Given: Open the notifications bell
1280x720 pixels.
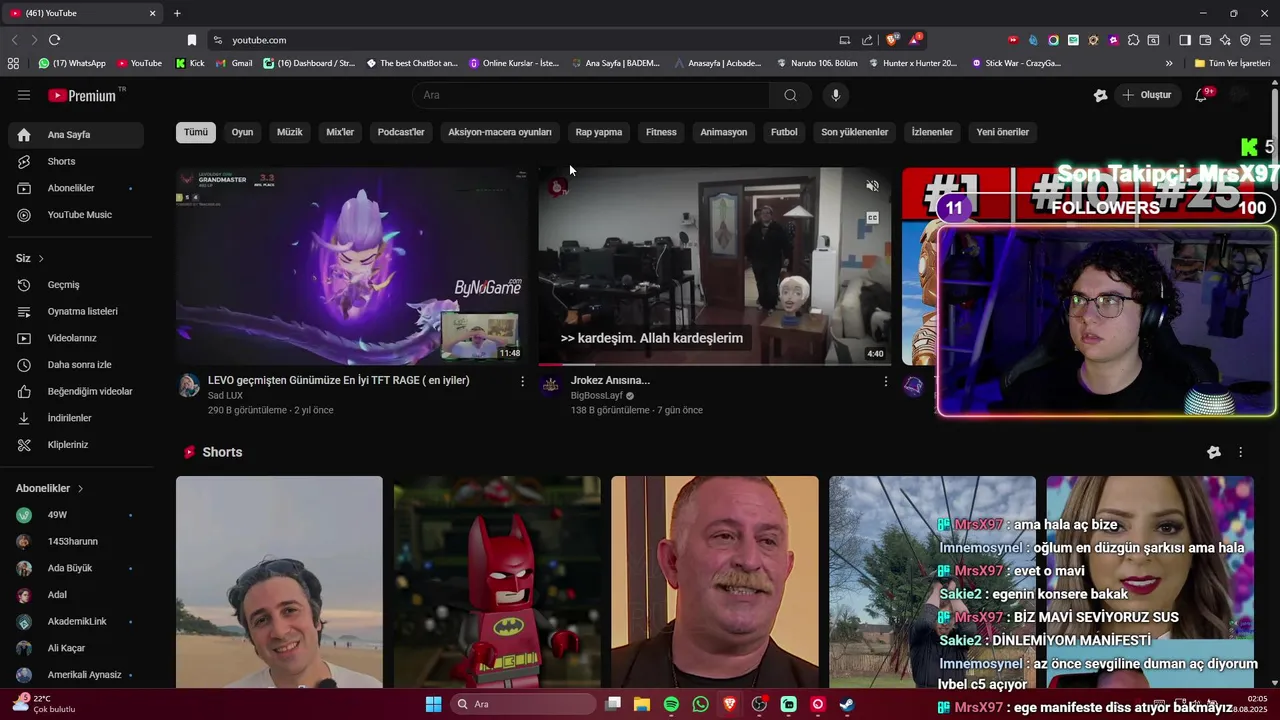Looking at the screenshot, I should [1201, 95].
